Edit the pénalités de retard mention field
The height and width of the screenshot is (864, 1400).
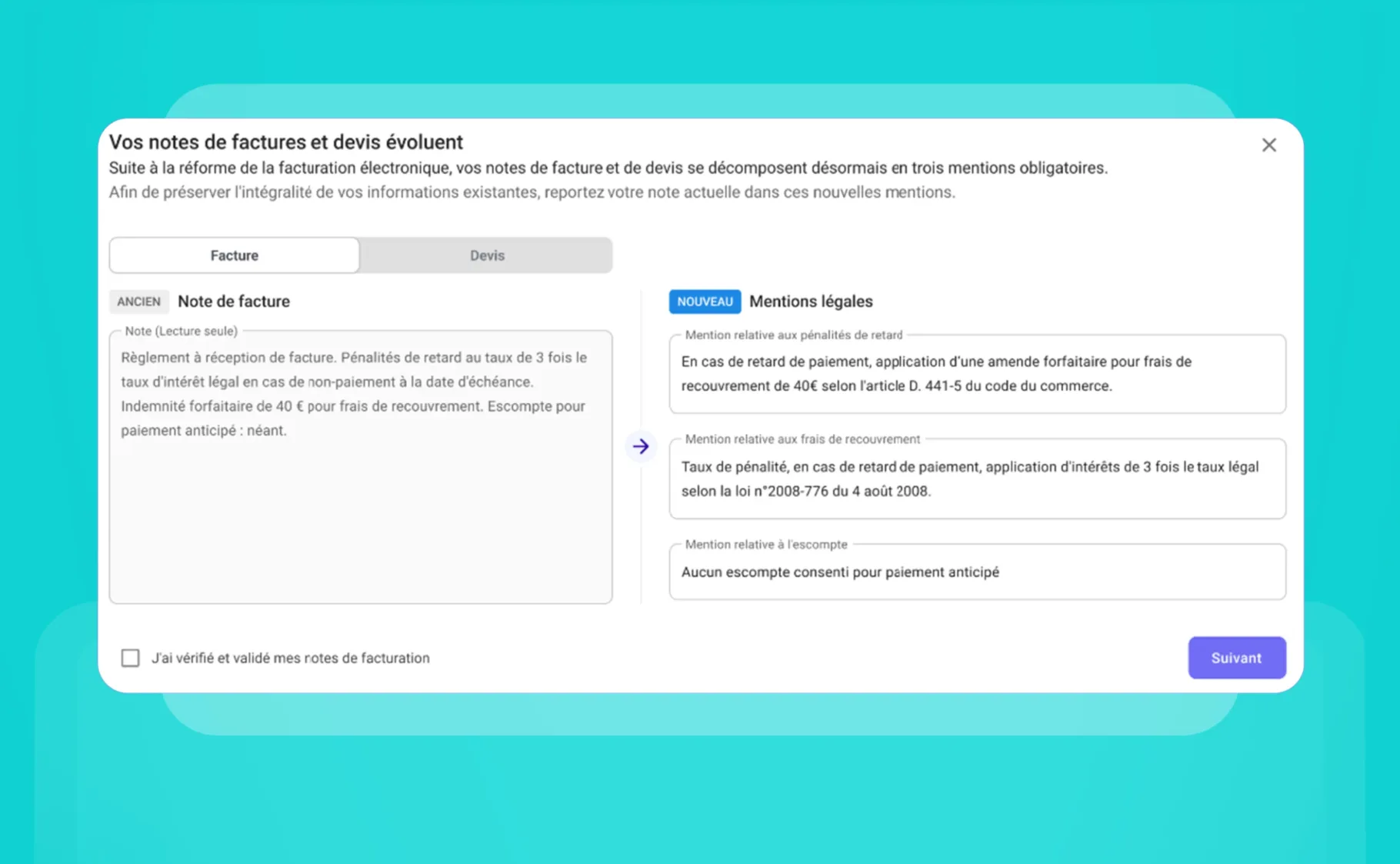click(977, 374)
